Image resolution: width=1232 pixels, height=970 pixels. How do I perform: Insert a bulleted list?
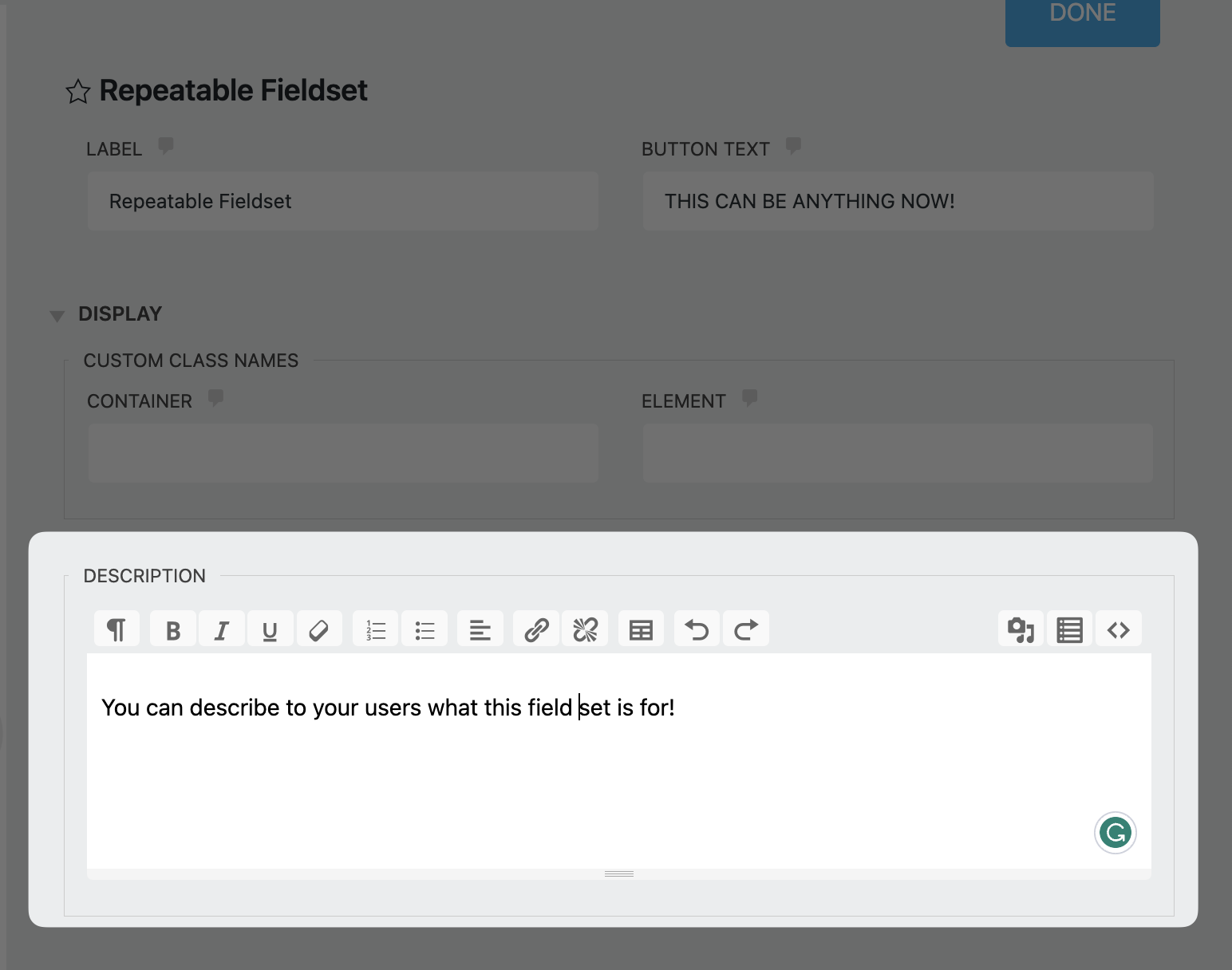coord(424,629)
